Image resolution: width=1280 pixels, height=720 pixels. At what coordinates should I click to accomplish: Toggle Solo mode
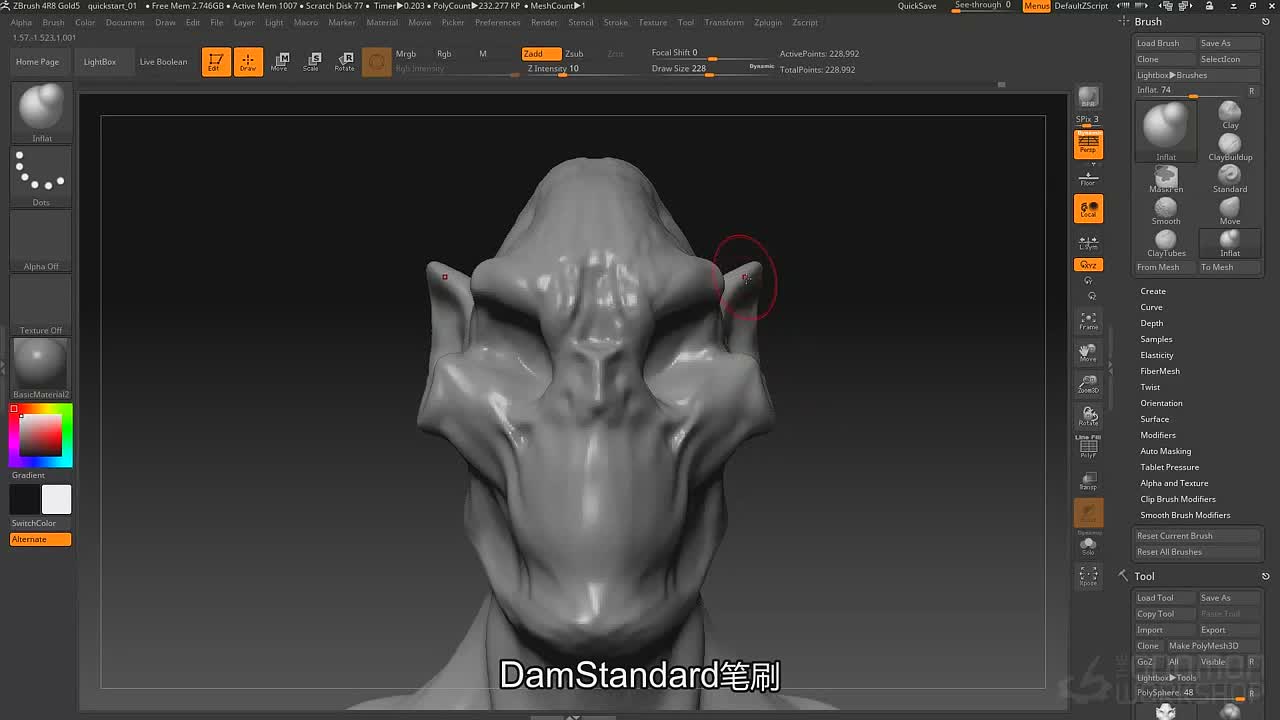[1088, 546]
